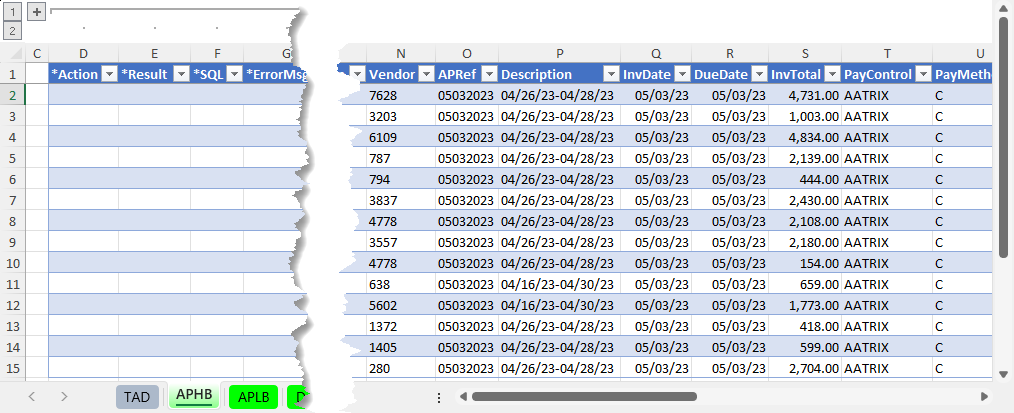Screen dimensions: 1014x413
Task: Click InvTotal cell 2,180.00
Action: click(x=805, y=242)
